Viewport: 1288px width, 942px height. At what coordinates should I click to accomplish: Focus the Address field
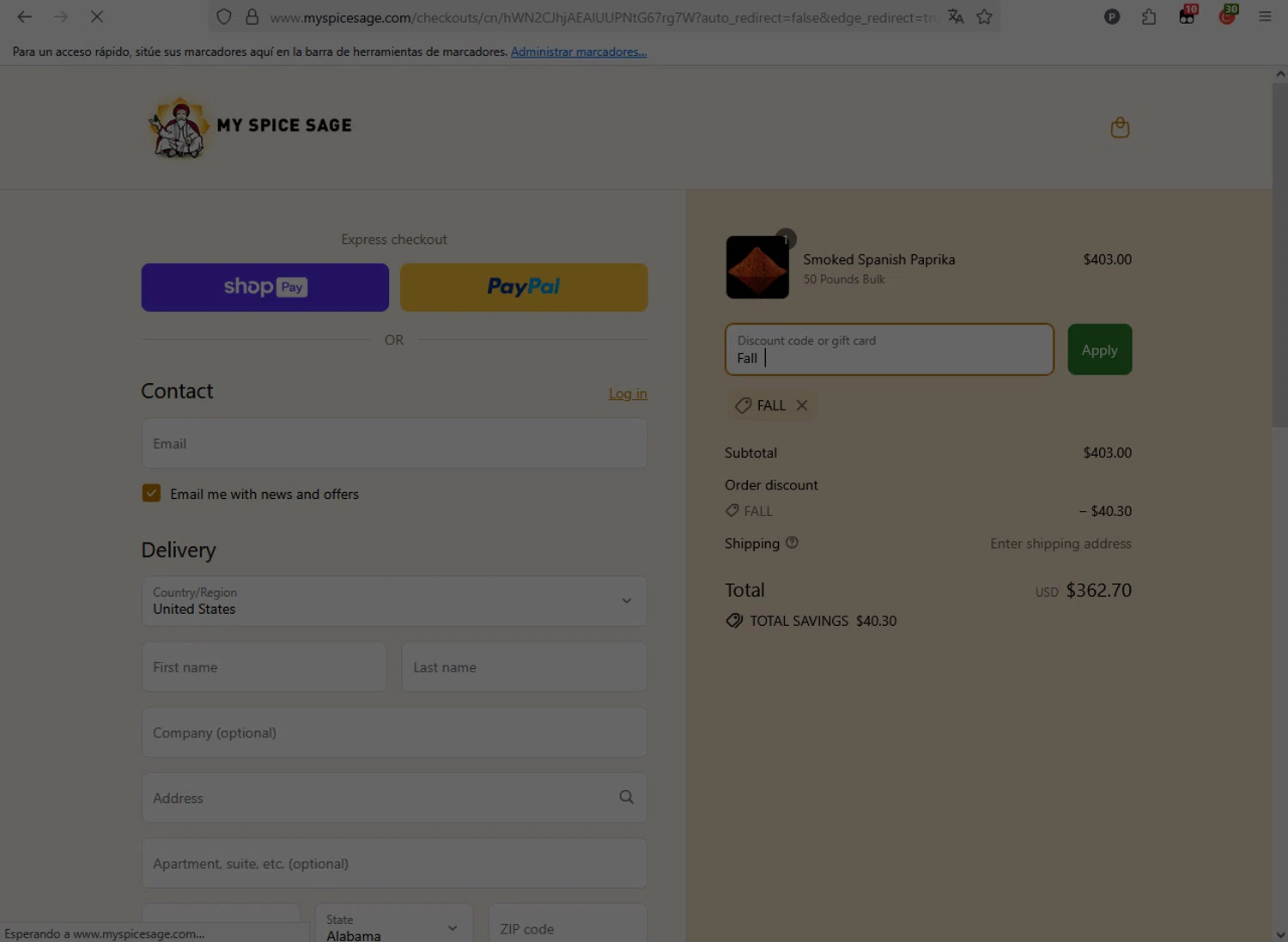(394, 798)
